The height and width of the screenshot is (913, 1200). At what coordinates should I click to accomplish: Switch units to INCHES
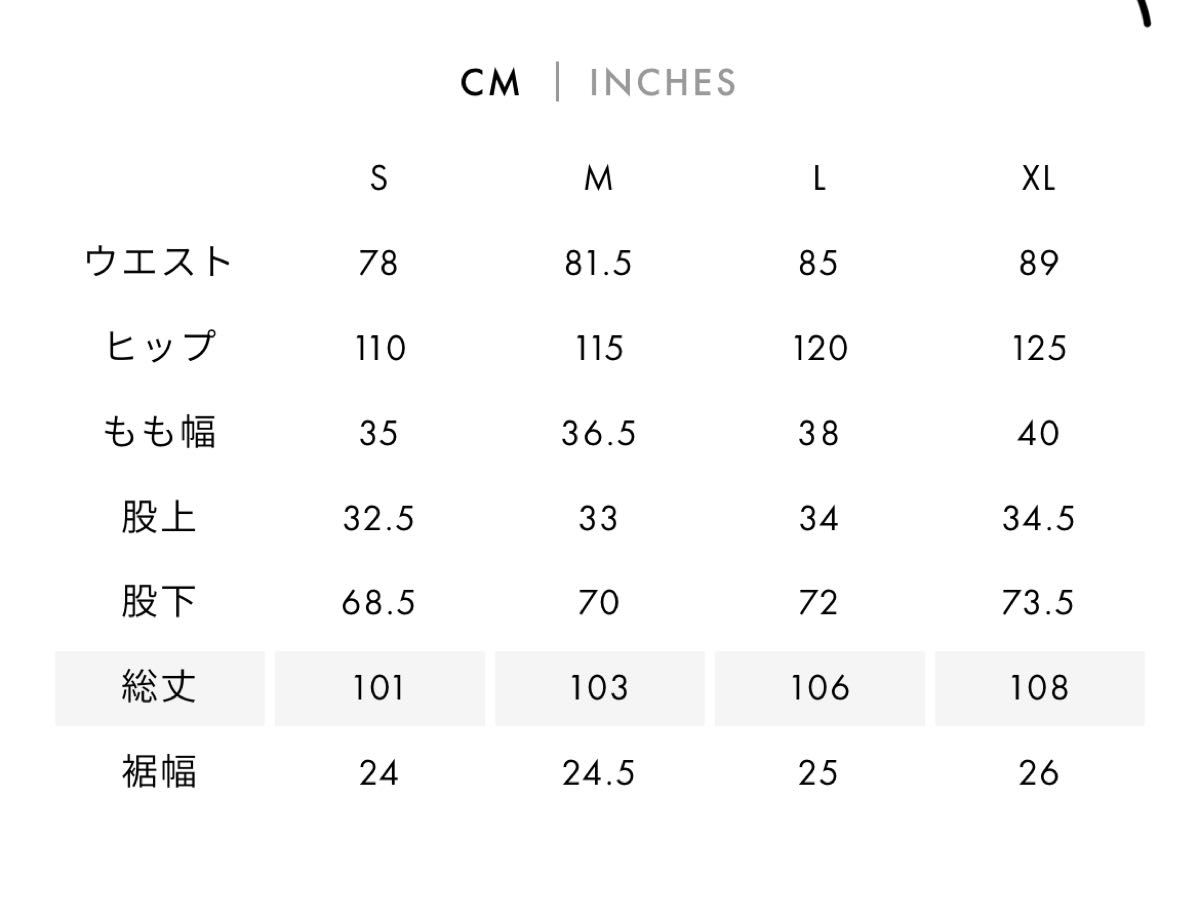[x=662, y=83]
